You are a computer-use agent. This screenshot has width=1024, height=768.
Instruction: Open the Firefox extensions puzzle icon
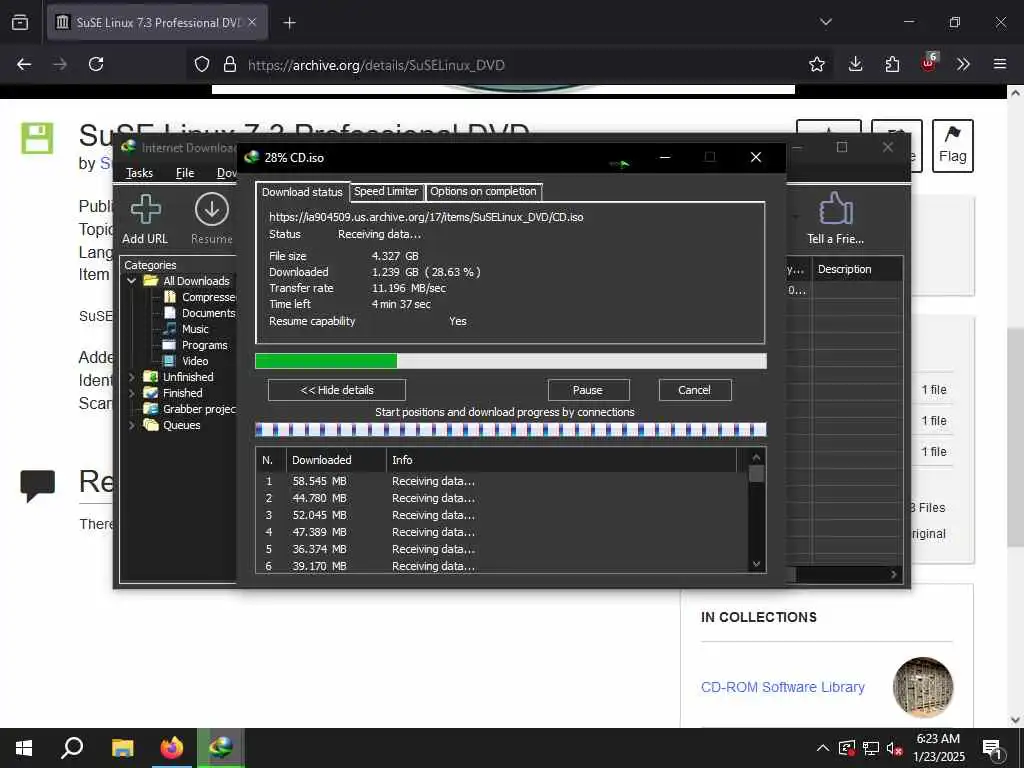coord(892,64)
